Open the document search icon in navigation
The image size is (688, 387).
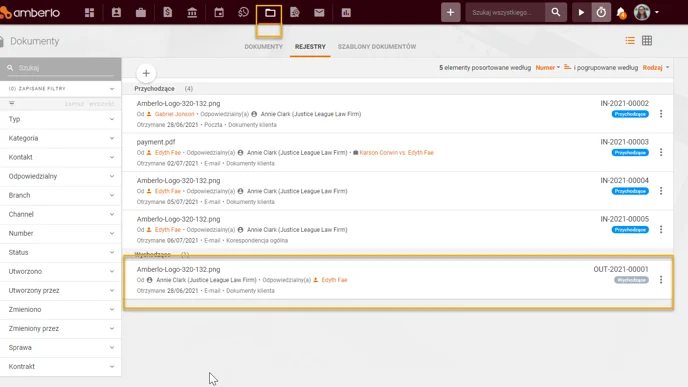(295, 12)
